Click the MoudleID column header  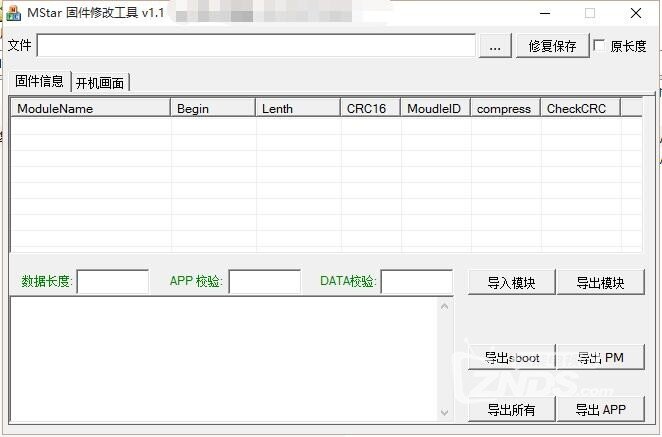point(435,108)
